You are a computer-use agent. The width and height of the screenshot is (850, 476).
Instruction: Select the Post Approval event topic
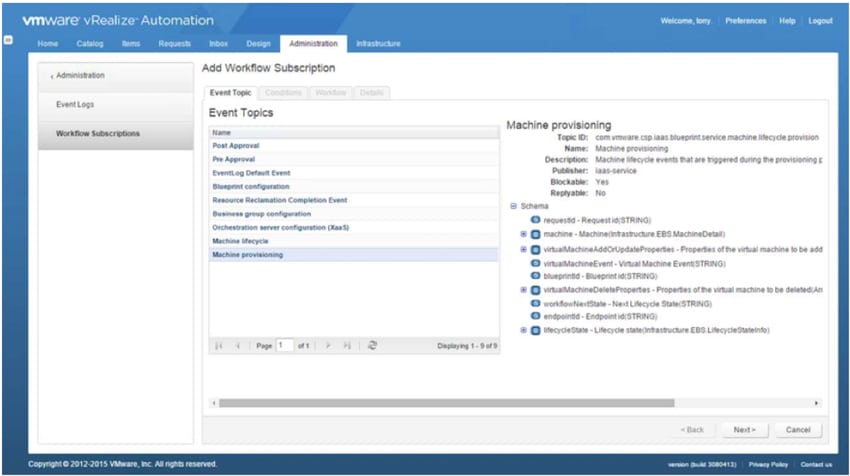click(x=354, y=146)
